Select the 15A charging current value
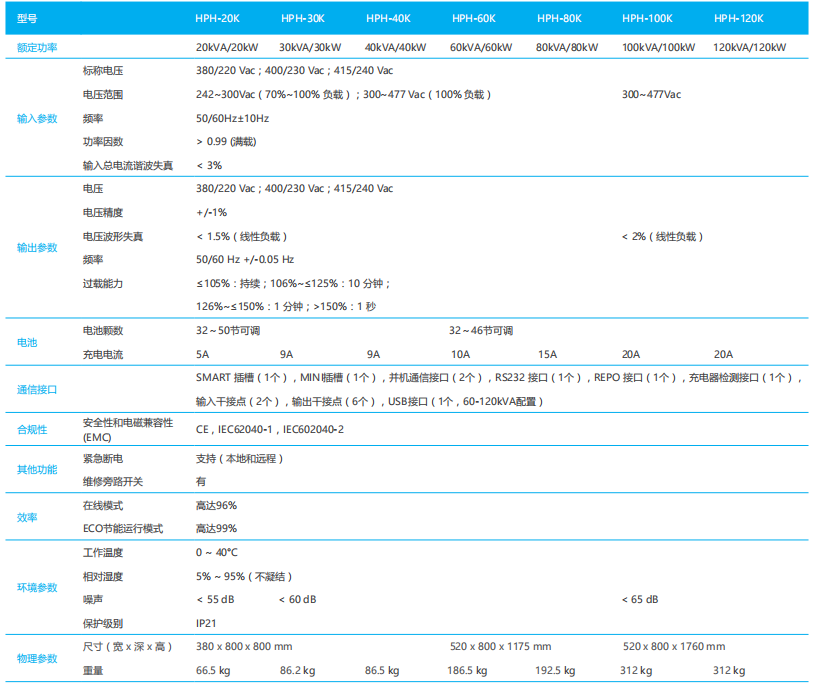This screenshot has width=816, height=690. tap(547, 354)
